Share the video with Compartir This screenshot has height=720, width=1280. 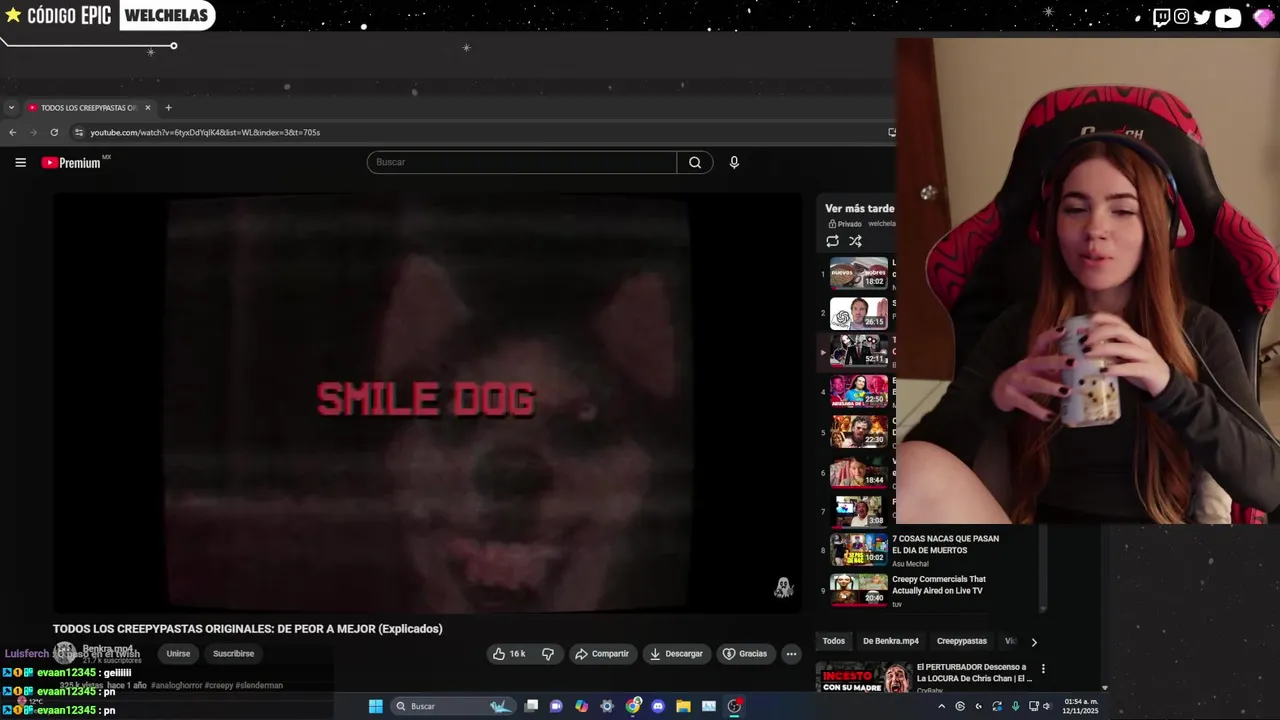(602, 654)
